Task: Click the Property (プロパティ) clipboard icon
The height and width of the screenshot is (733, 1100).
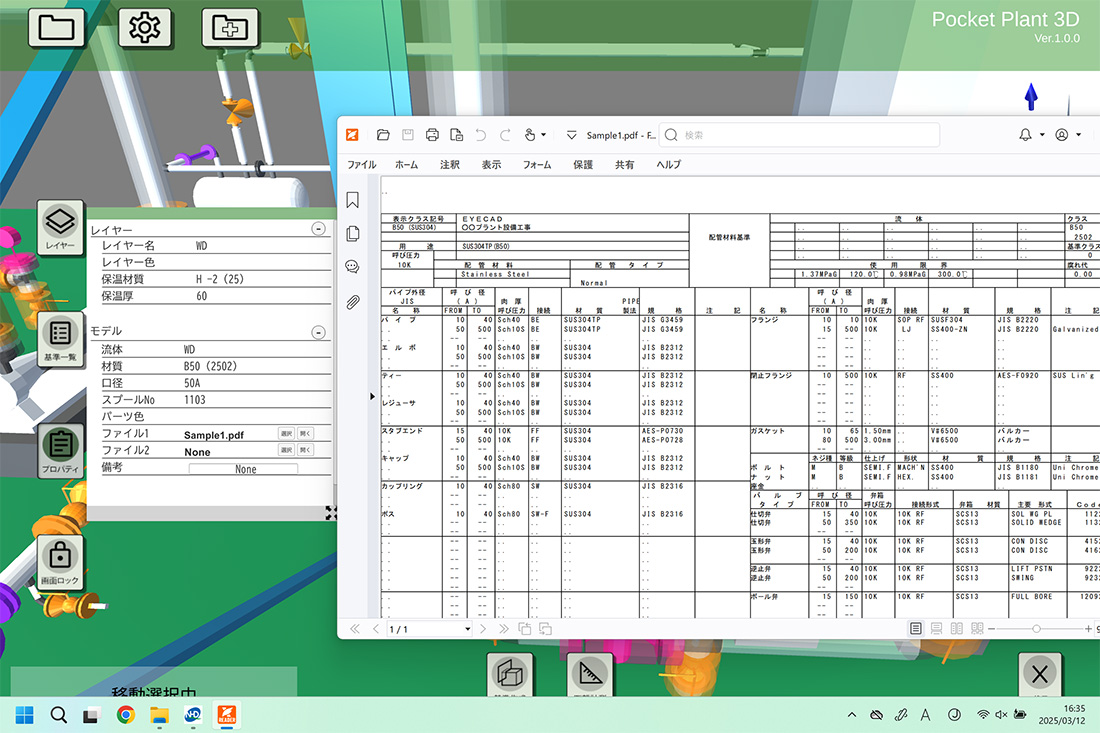Action: 60,450
